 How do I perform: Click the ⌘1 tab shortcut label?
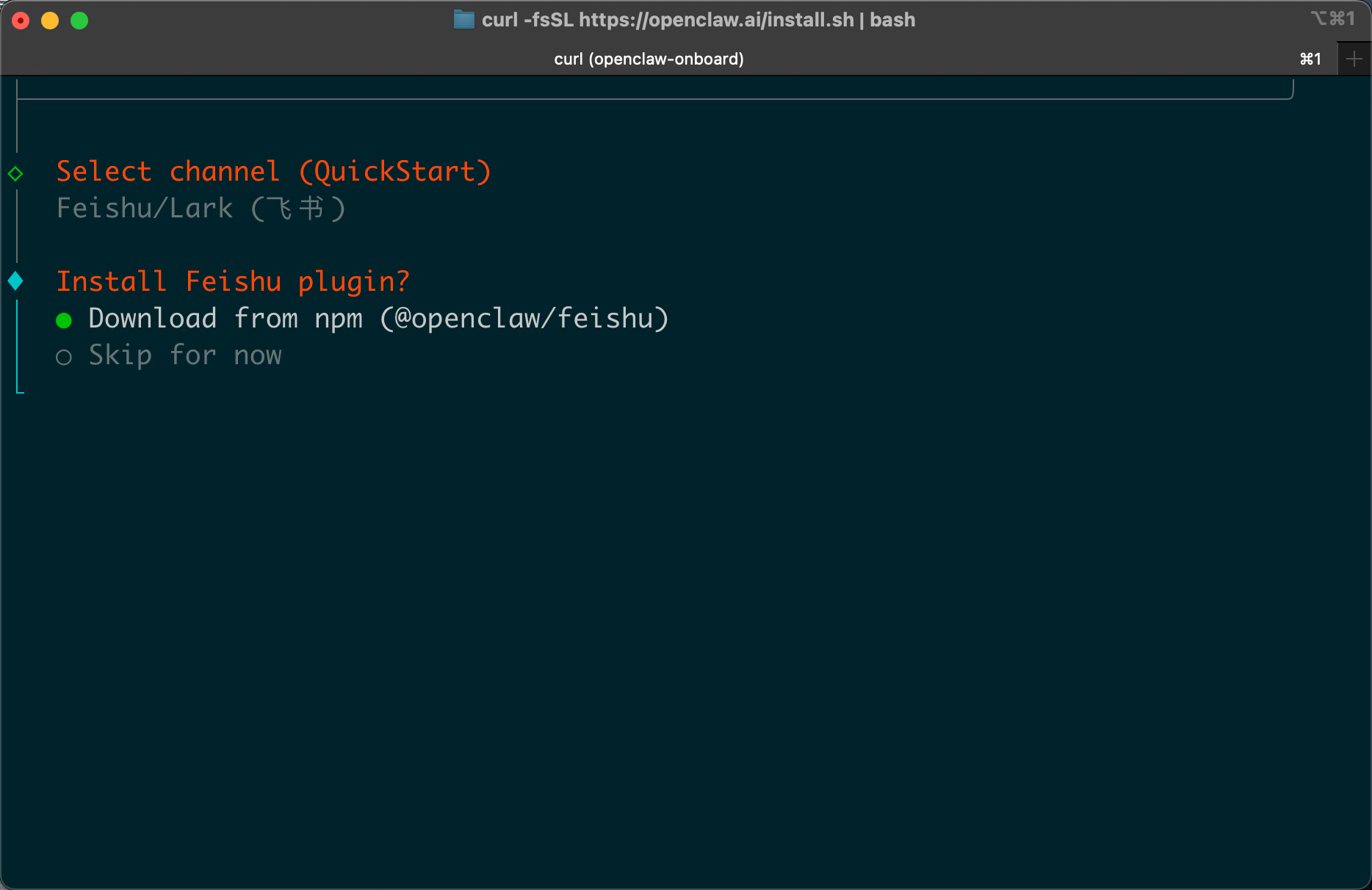point(1310,59)
